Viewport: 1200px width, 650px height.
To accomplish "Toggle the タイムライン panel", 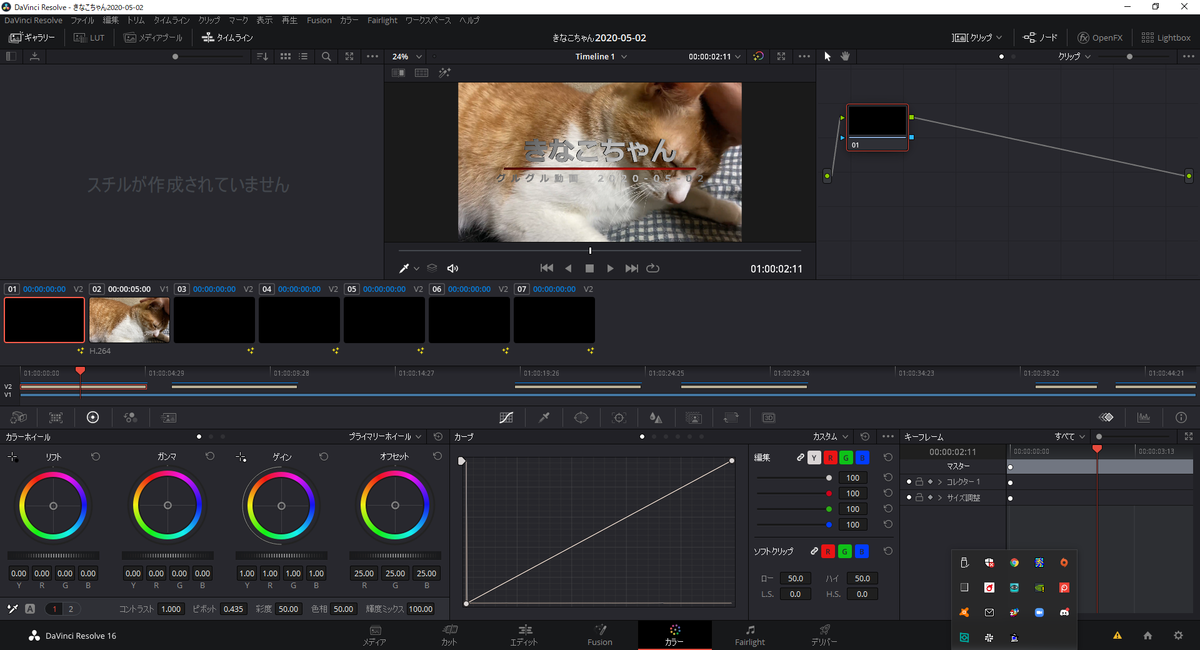I will tap(228, 37).
